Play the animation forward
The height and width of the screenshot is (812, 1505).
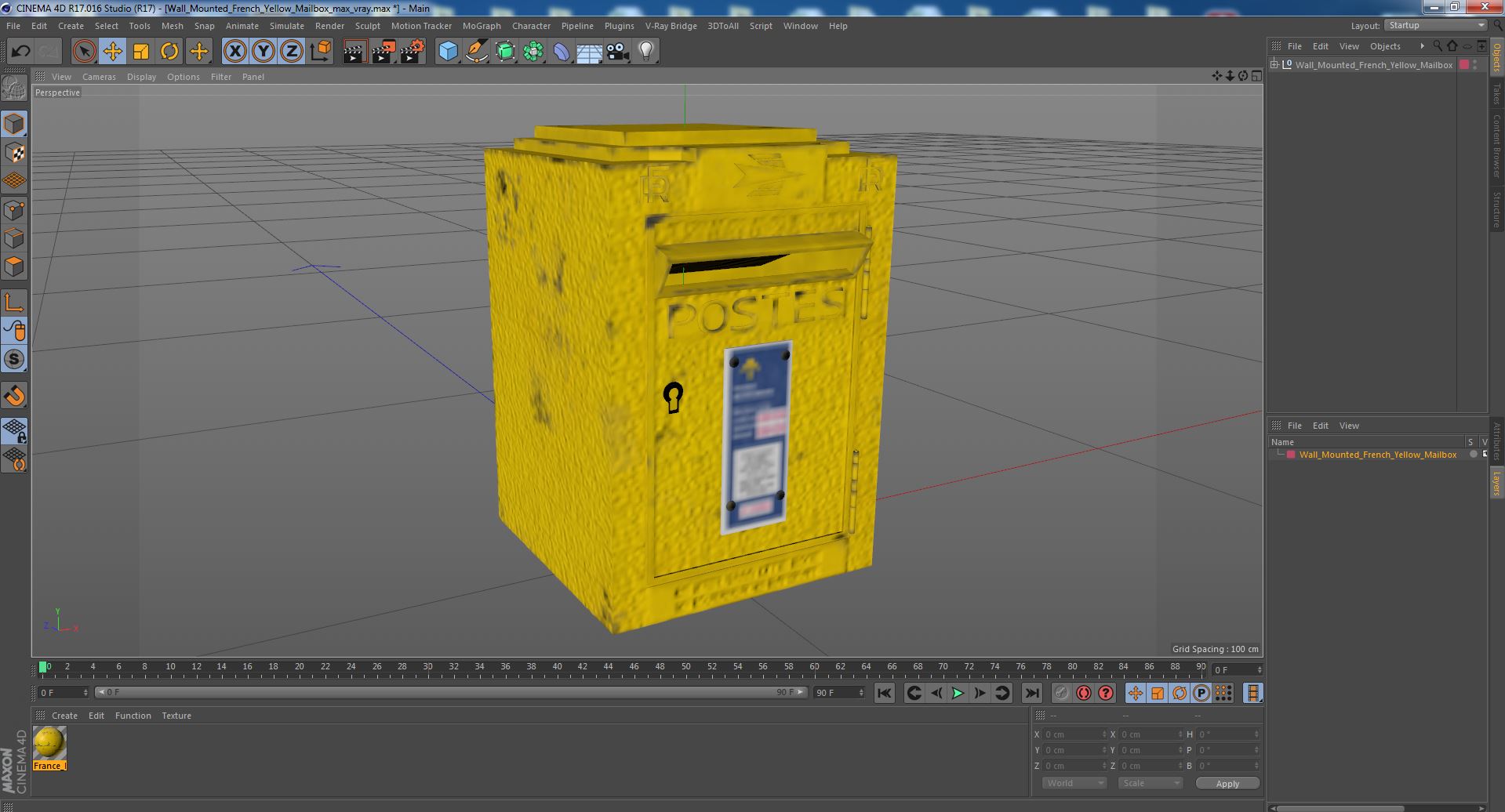[x=958, y=693]
